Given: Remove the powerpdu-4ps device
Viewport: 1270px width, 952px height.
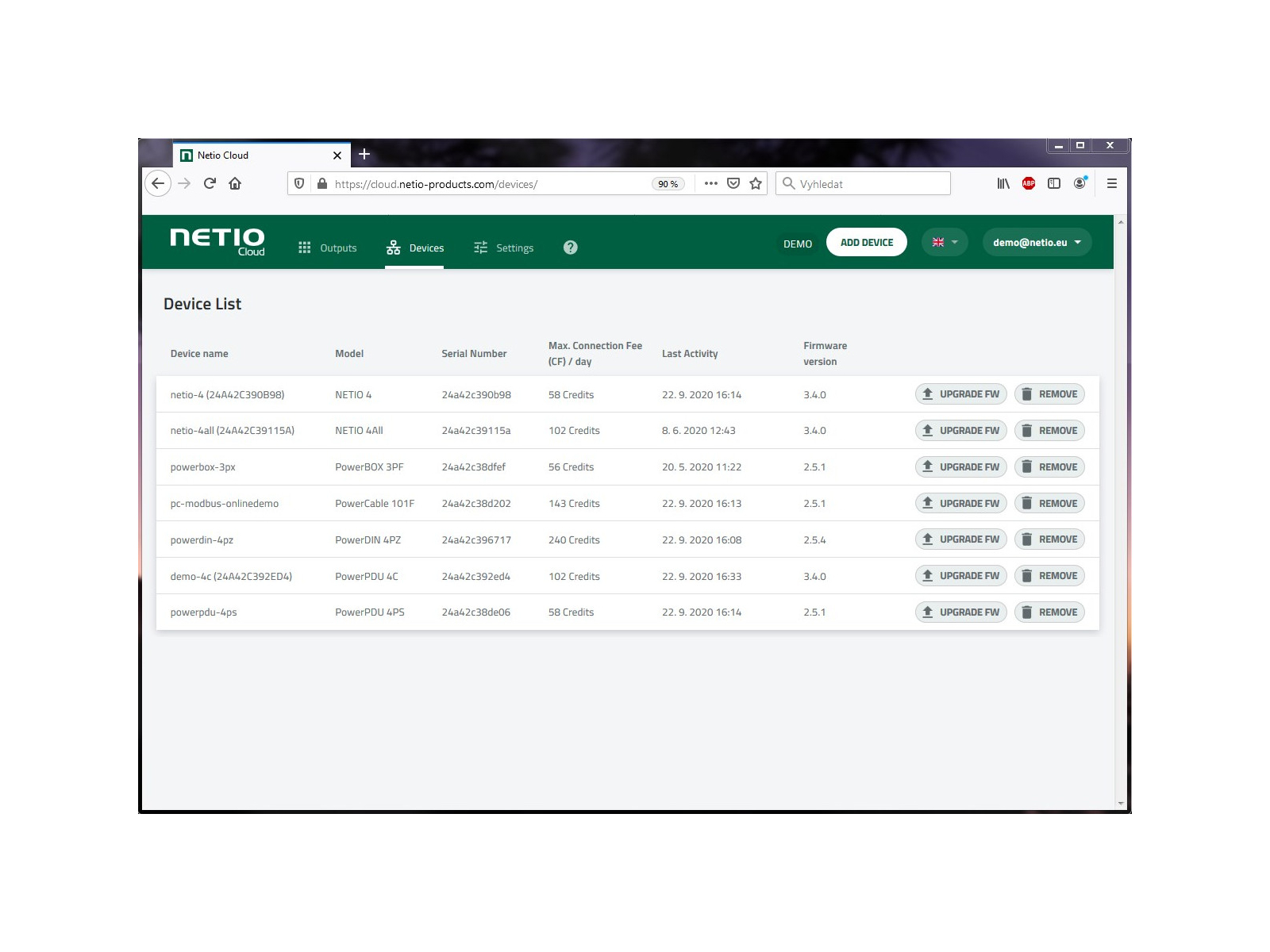Looking at the screenshot, I should (1049, 612).
